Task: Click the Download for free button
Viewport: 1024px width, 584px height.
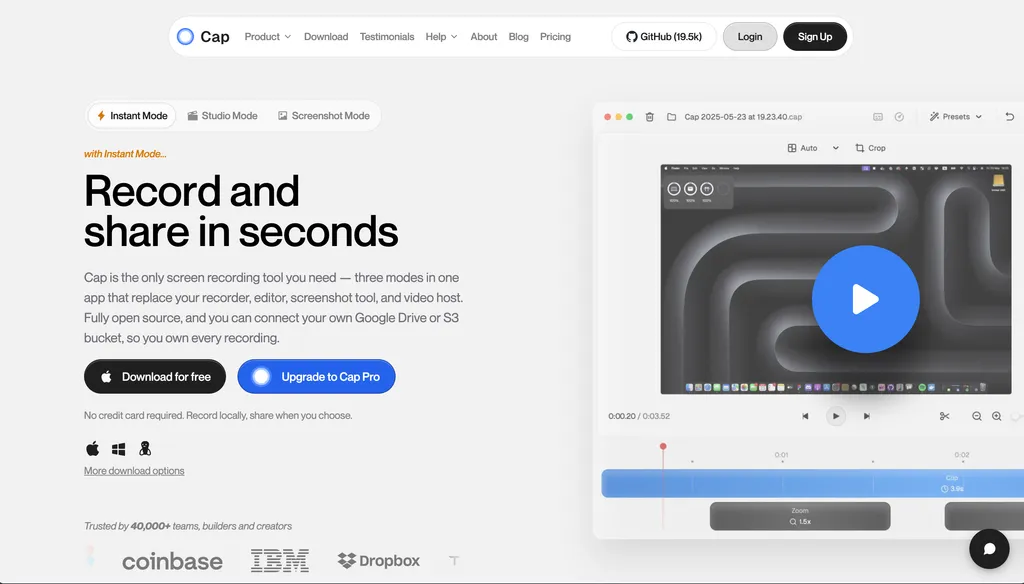Action: pyautogui.click(x=155, y=377)
